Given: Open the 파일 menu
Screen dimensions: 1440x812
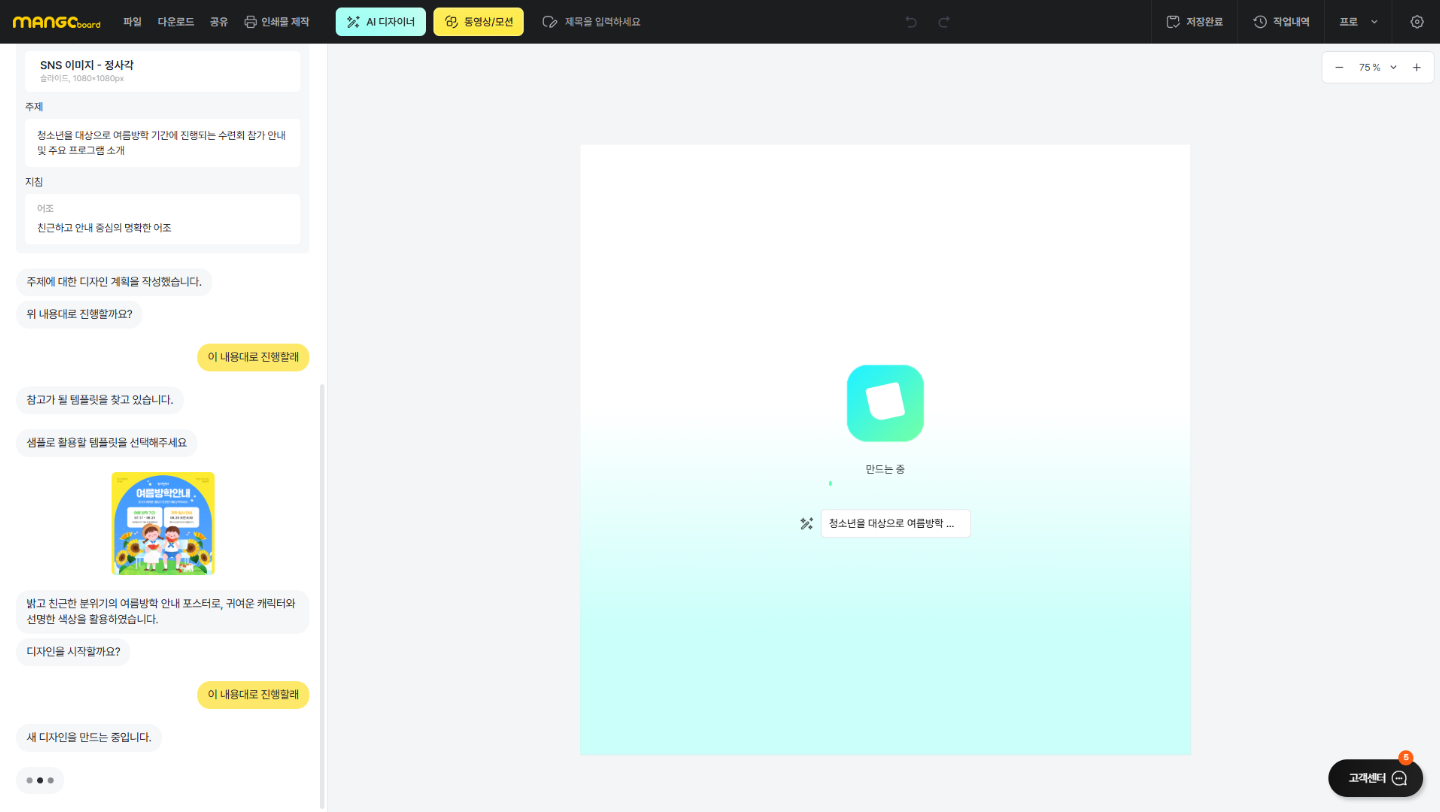Looking at the screenshot, I should [x=132, y=22].
